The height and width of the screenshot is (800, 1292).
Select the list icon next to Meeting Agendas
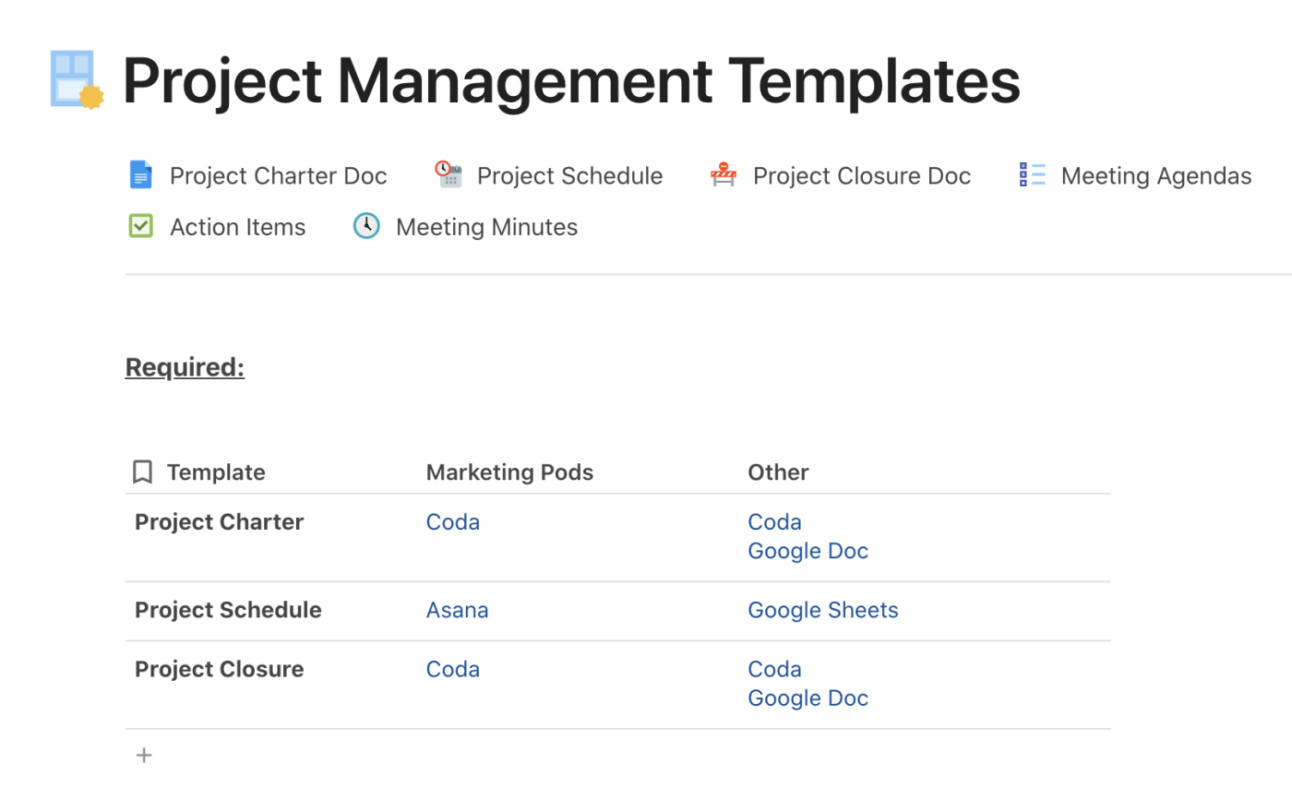1032,175
